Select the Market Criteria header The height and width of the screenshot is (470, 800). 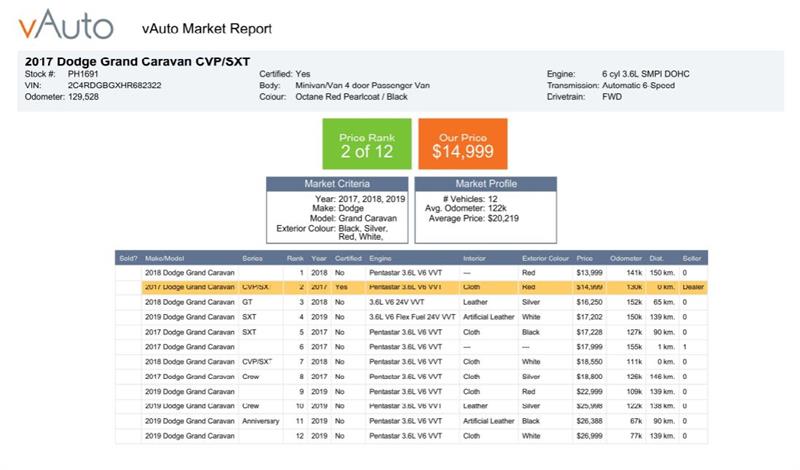(x=337, y=184)
